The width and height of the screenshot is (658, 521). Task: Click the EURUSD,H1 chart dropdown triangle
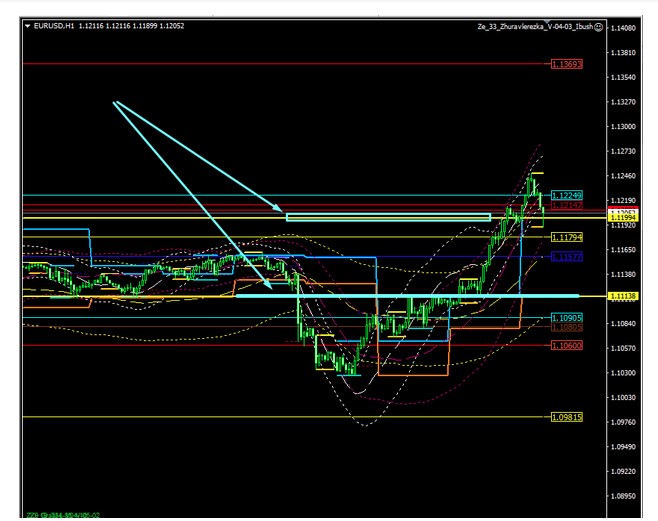tap(27, 26)
